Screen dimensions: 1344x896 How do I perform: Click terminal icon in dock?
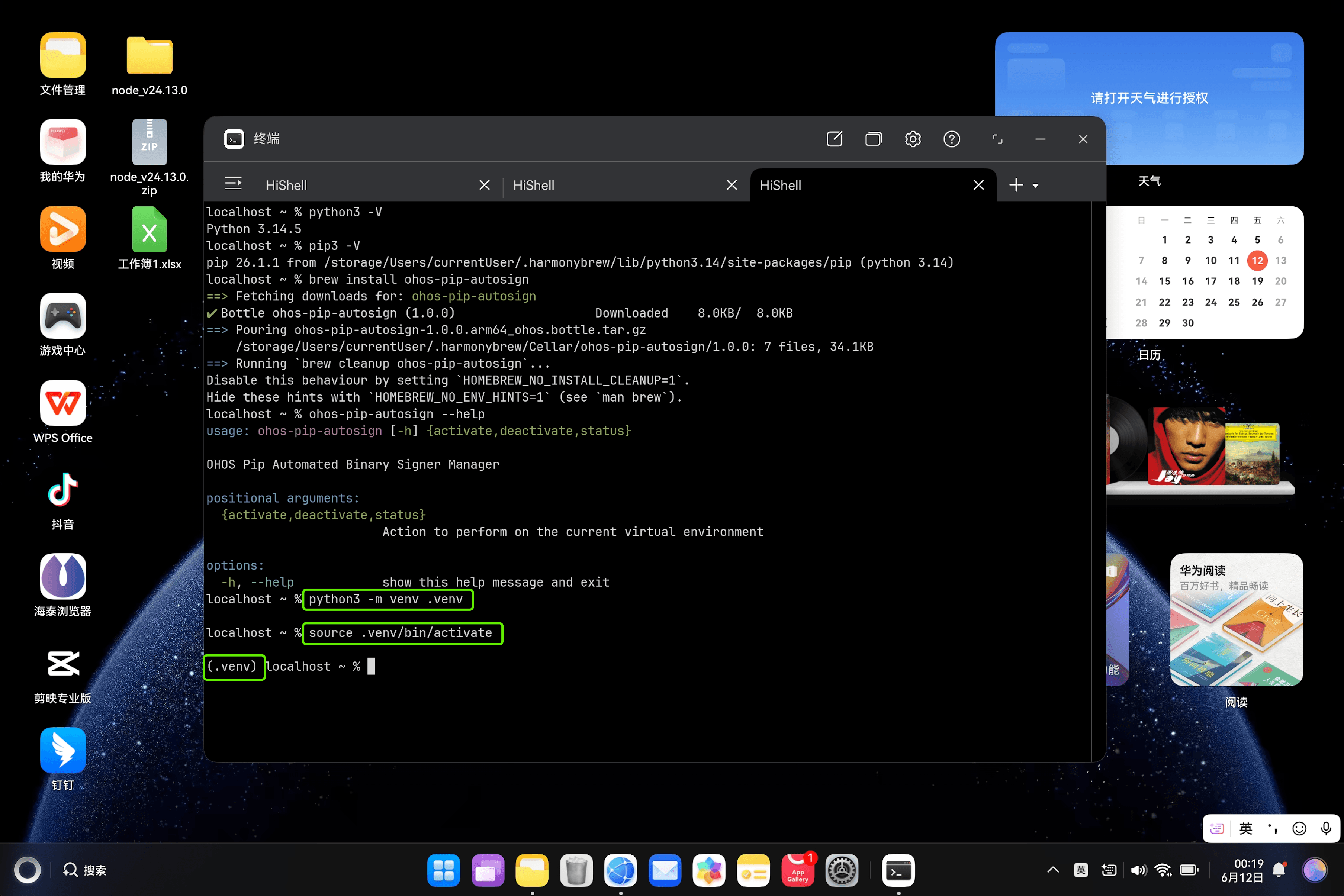point(898,870)
